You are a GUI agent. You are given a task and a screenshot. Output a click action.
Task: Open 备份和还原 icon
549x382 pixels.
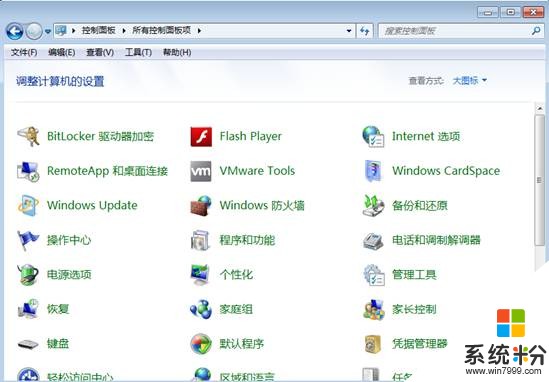(373, 206)
